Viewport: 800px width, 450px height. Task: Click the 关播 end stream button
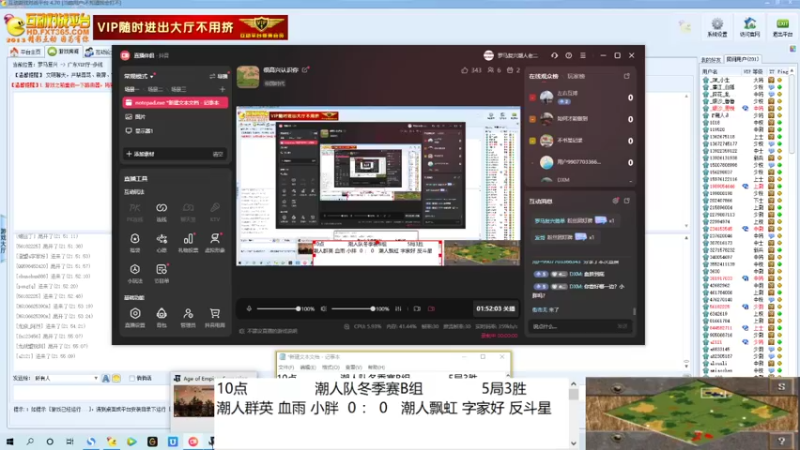(x=495, y=309)
